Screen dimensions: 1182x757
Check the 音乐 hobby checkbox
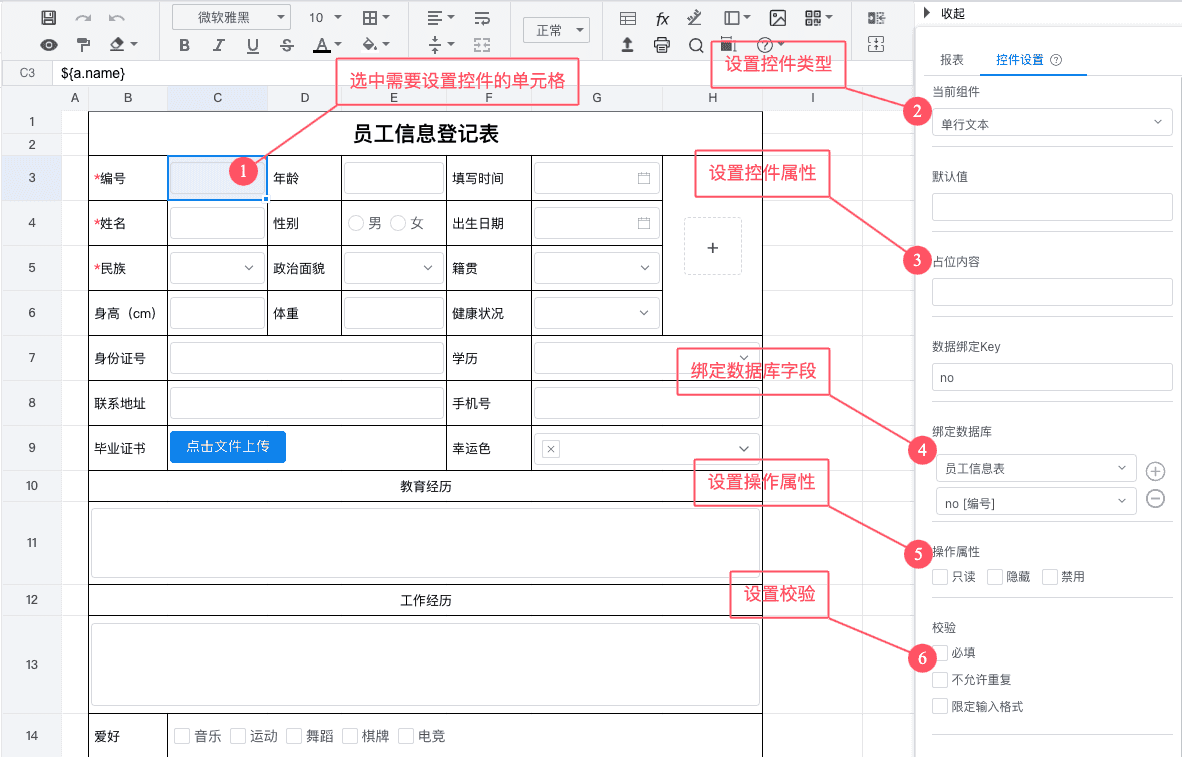pyautogui.click(x=182, y=736)
